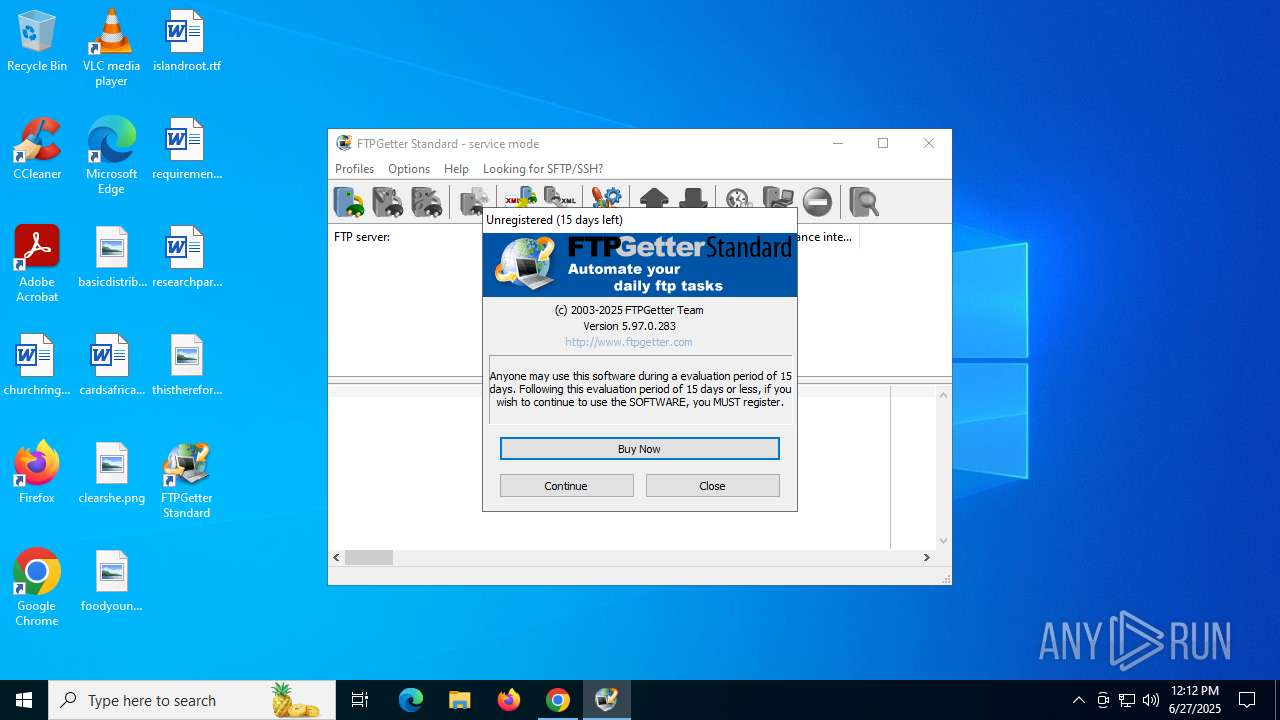The height and width of the screenshot is (720, 1280).
Task: Select the requiremen... desktop document
Action: point(187,150)
